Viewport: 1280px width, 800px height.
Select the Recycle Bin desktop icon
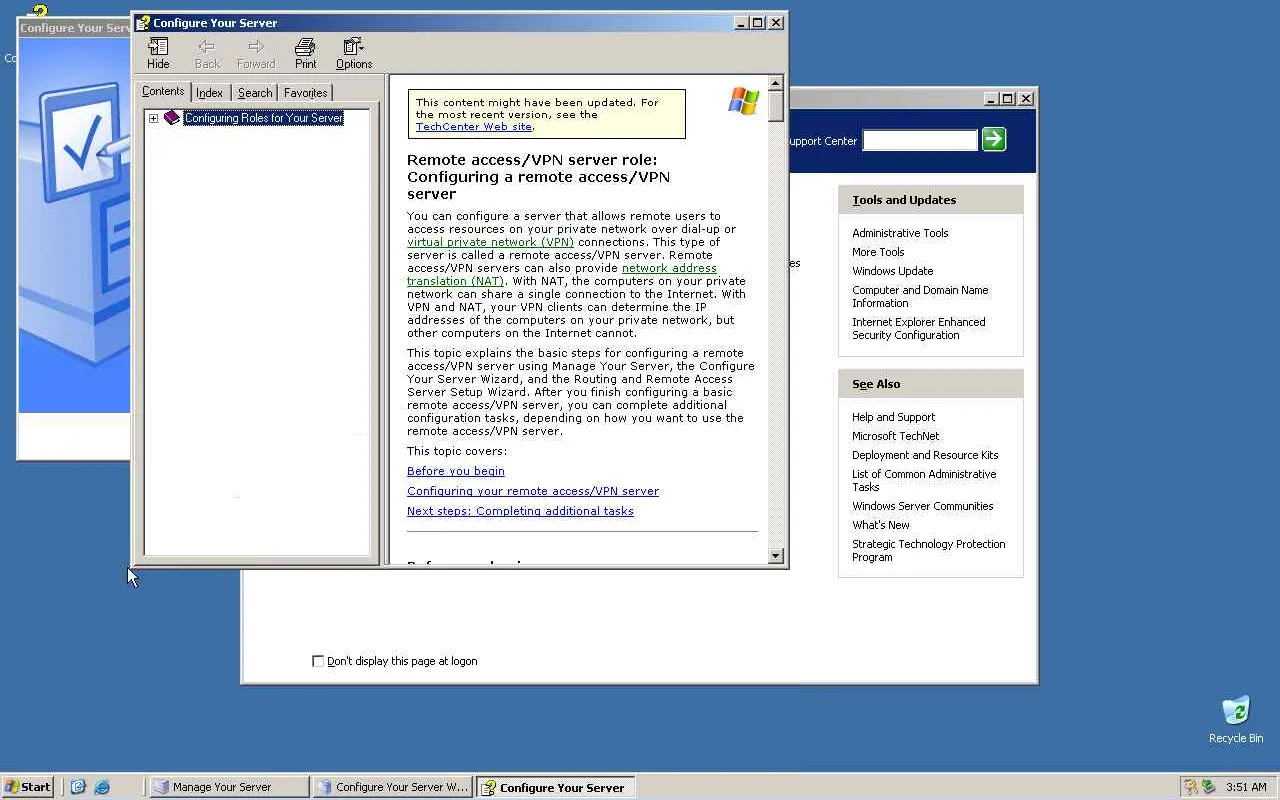point(1236,720)
